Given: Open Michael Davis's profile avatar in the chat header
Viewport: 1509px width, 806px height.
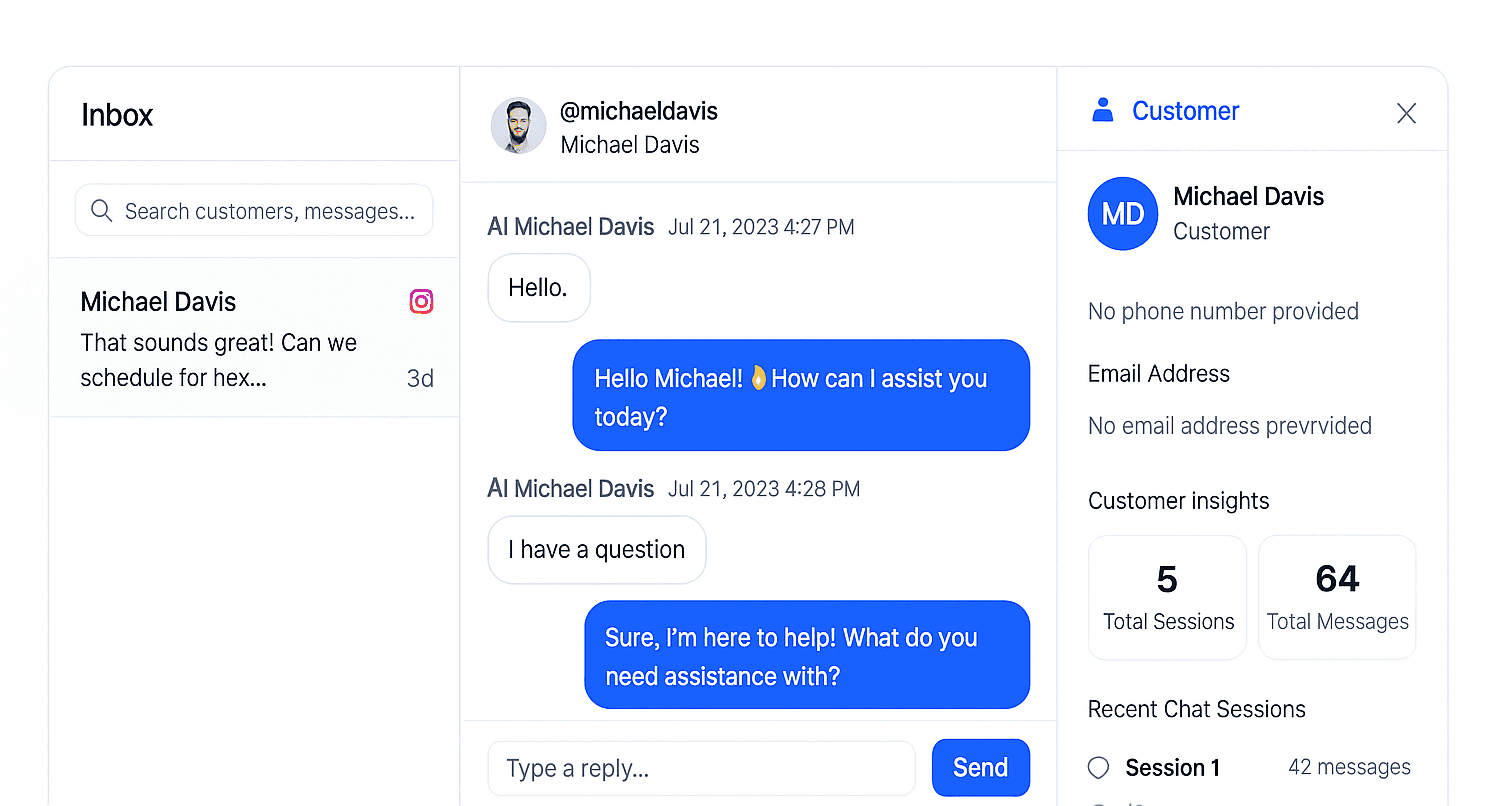Looking at the screenshot, I should coord(518,125).
